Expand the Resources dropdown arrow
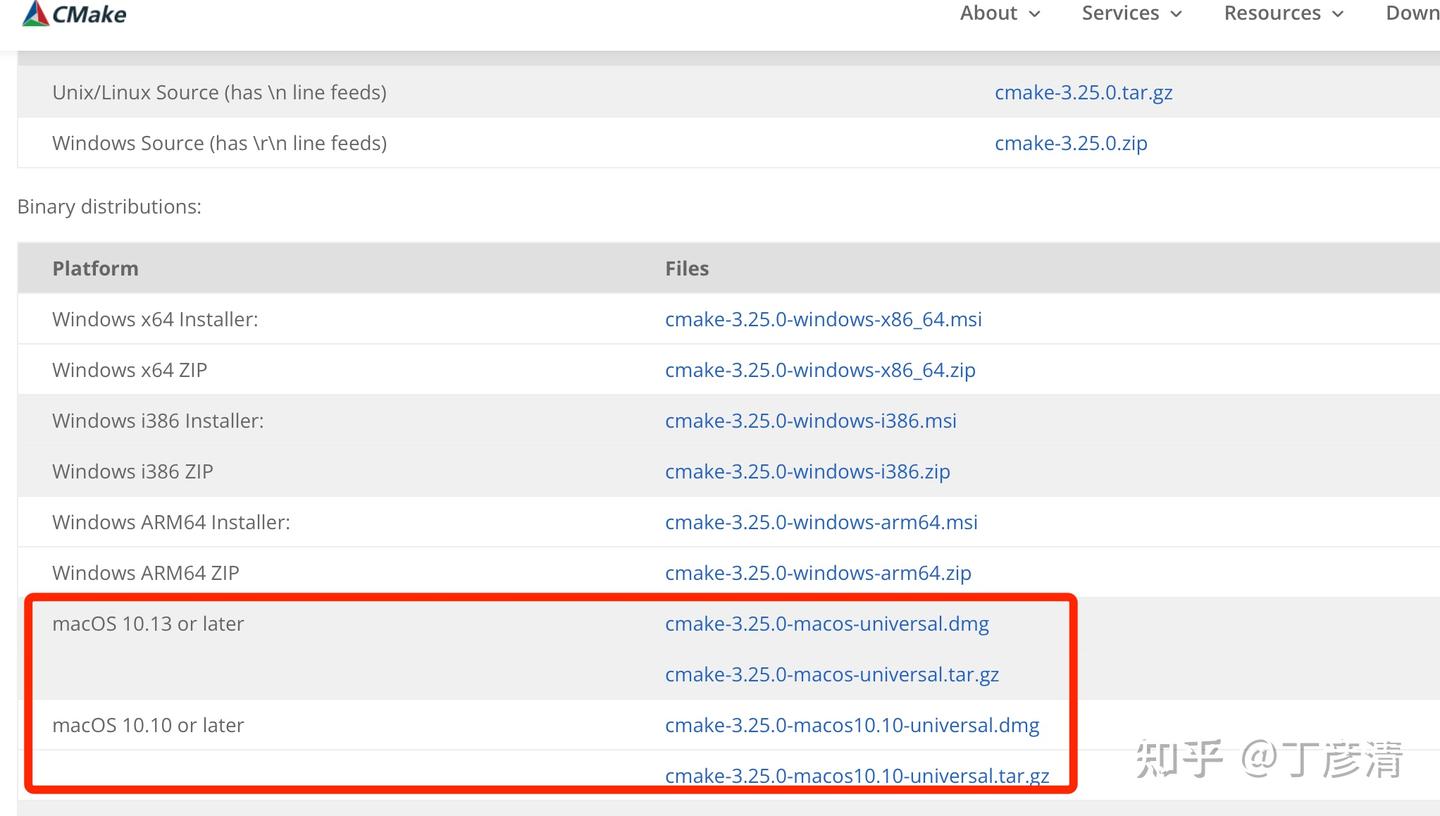The image size is (1440, 816). [1338, 14]
